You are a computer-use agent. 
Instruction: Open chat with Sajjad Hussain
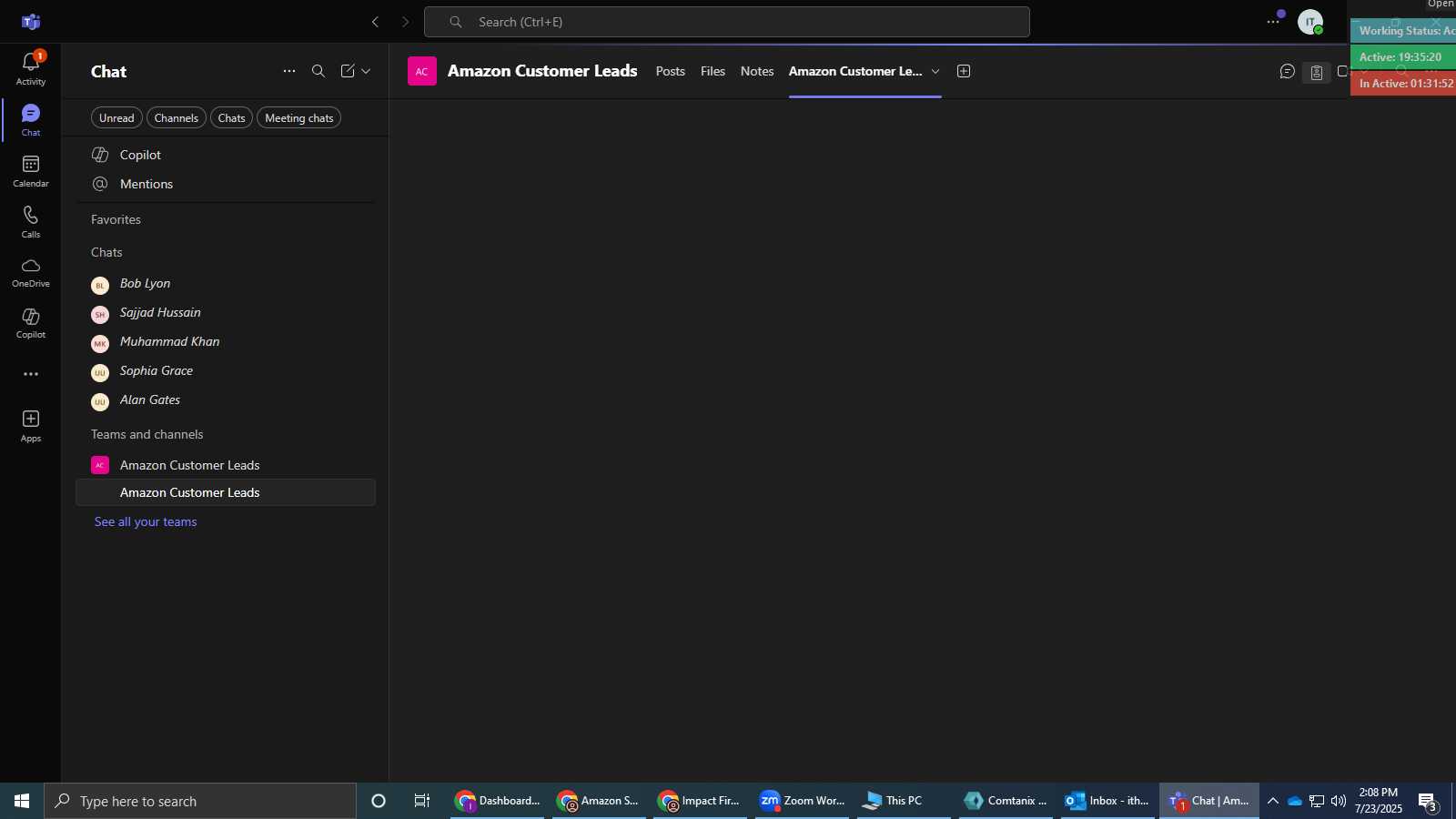(226, 313)
